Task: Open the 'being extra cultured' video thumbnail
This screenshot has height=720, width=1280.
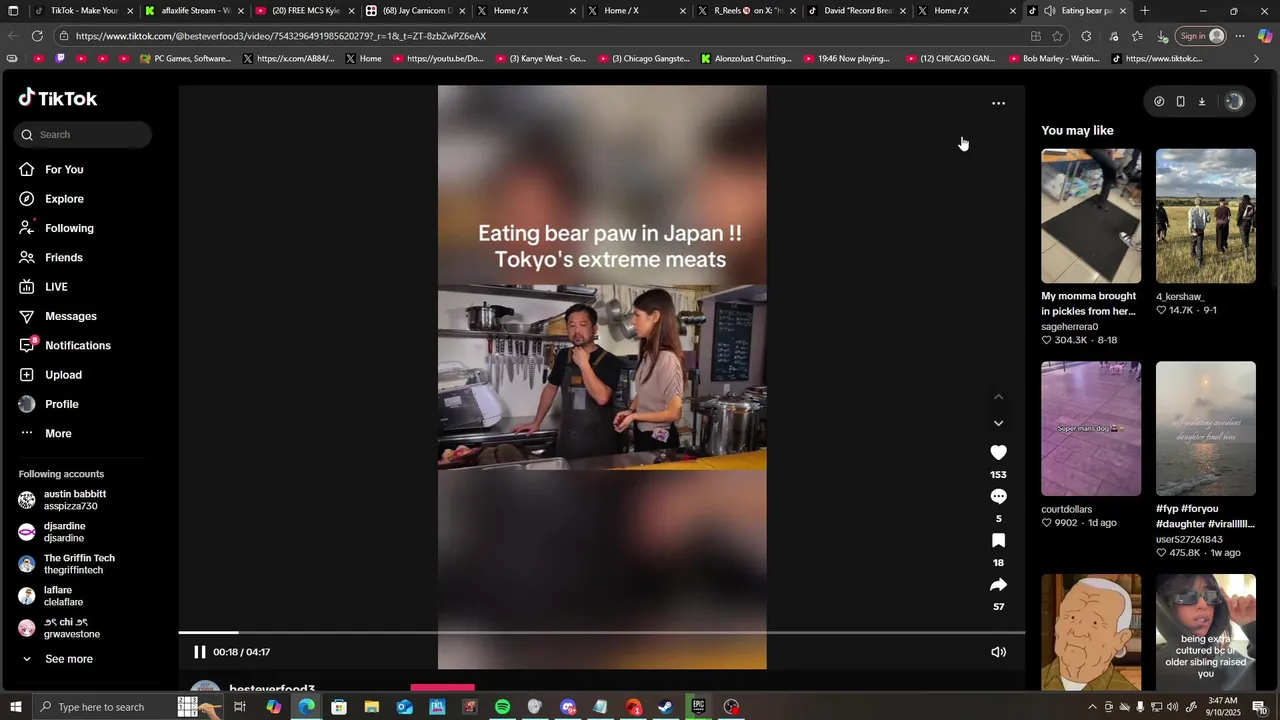Action: (x=1206, y=632)
